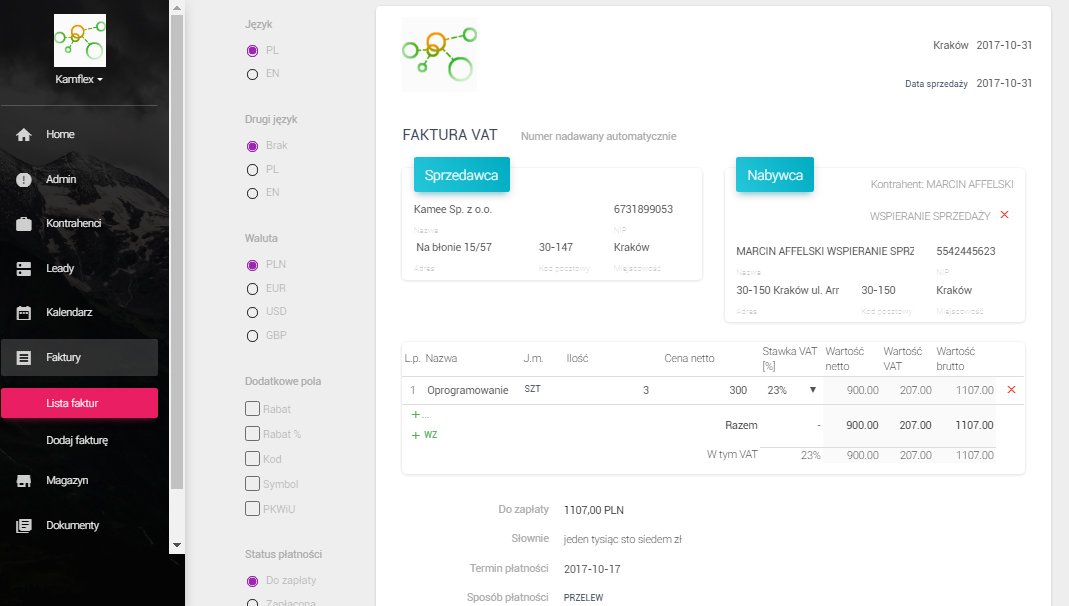Click the Dokumenty library icon
This screenshot has width=1069, height=606.
[x=24, y=526]
